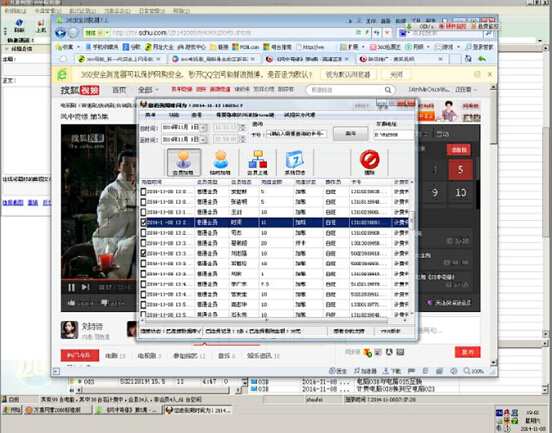Click the zoom 100% magnifier in status bar

467,371
